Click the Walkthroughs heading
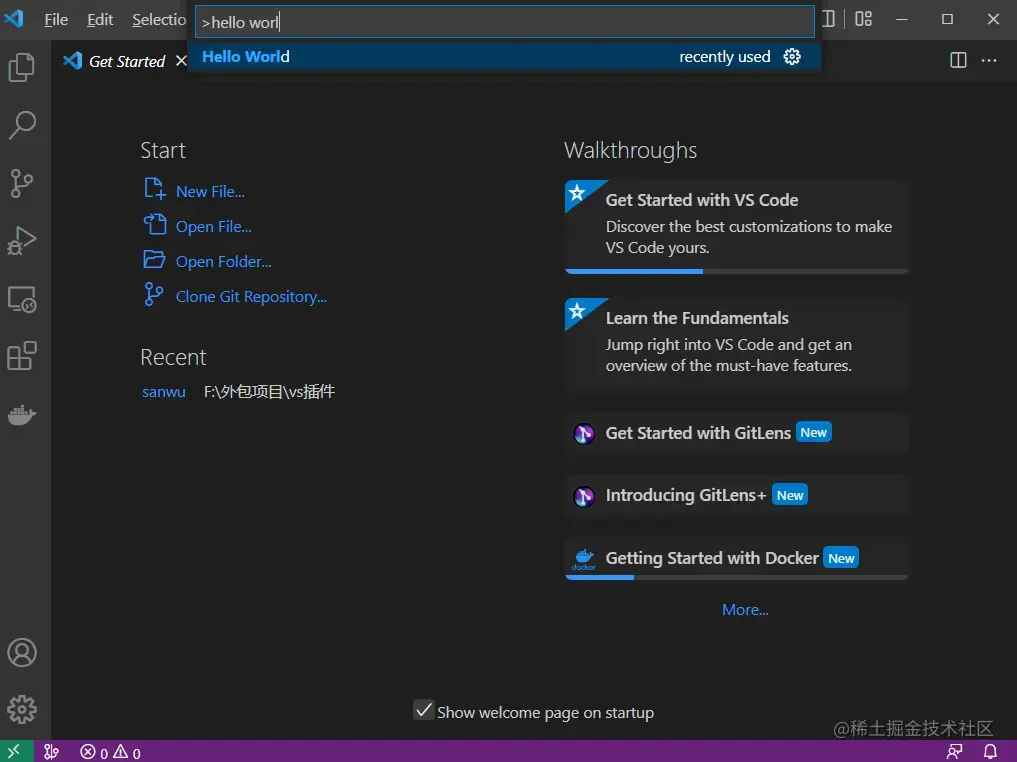 click(x=630, y=150)
